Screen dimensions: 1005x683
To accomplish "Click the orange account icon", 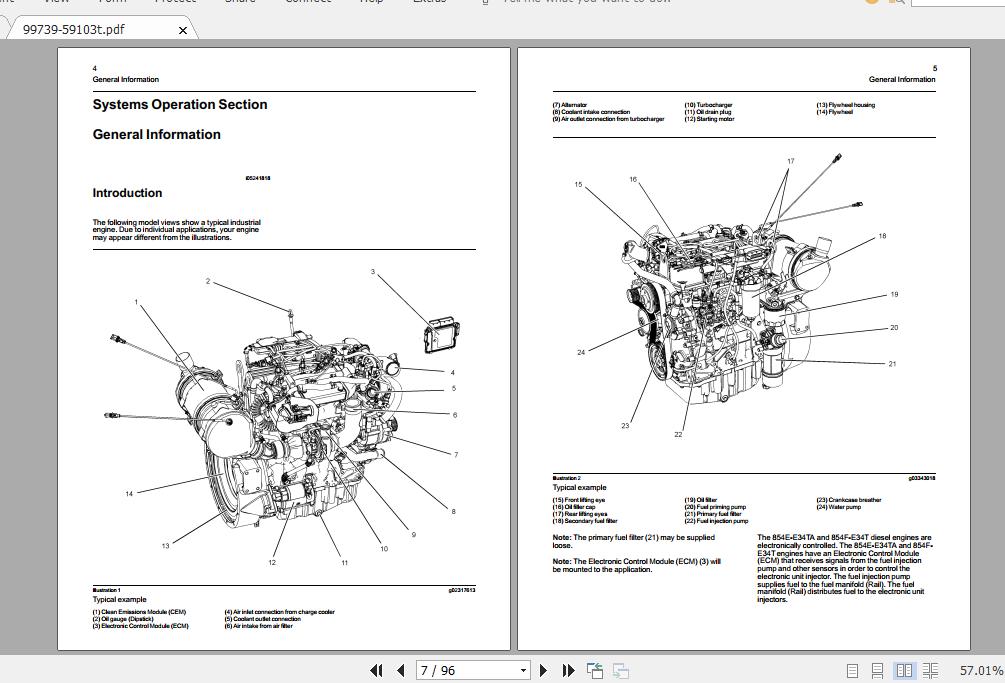I will coord(870,3).
